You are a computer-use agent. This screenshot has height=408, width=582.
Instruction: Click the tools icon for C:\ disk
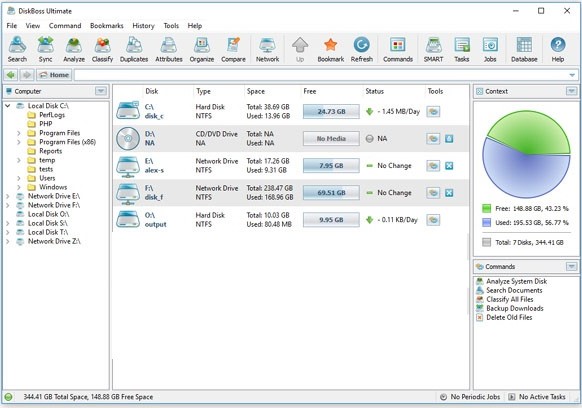tap(433, 111)
